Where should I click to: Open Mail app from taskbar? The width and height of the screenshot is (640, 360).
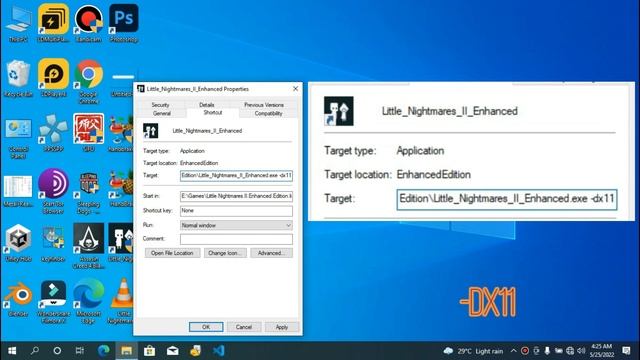(173, 351)
